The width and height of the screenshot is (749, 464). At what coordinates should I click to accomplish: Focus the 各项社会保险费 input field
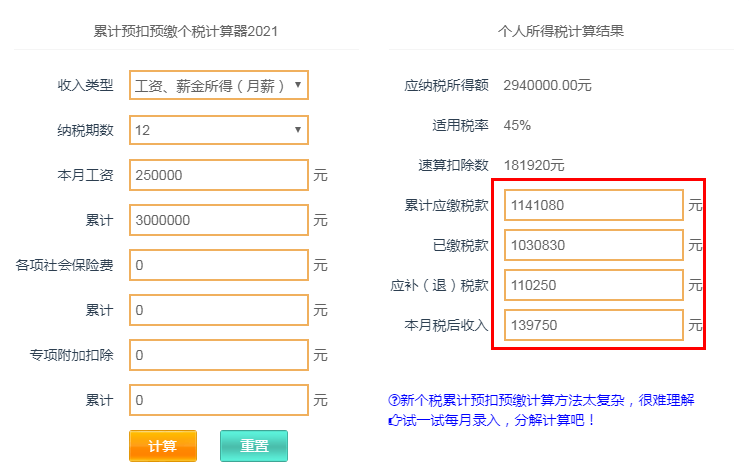(x=219, y=265)
